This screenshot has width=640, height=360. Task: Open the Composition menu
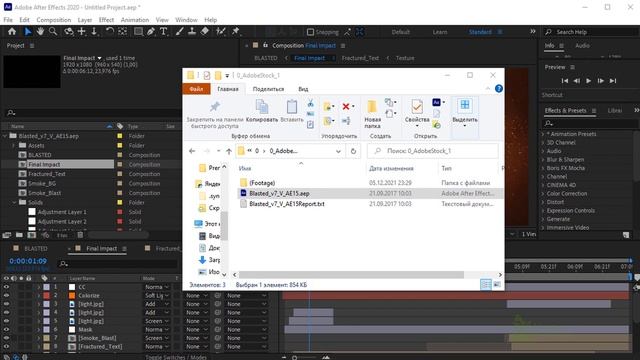tap(53, 20)
